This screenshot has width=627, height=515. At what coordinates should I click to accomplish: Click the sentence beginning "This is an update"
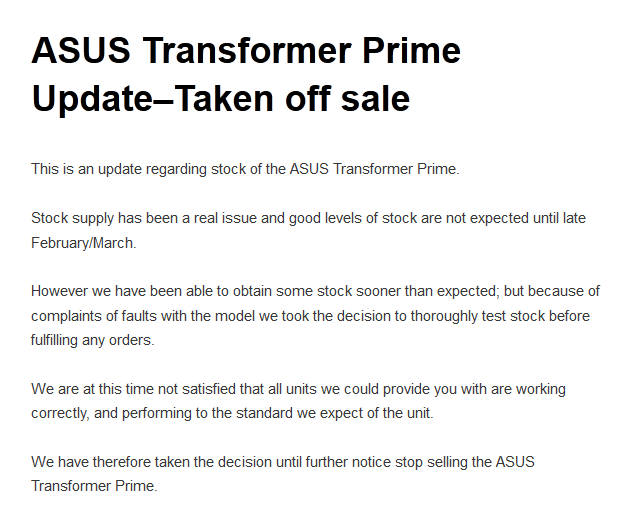click(245, 169)
